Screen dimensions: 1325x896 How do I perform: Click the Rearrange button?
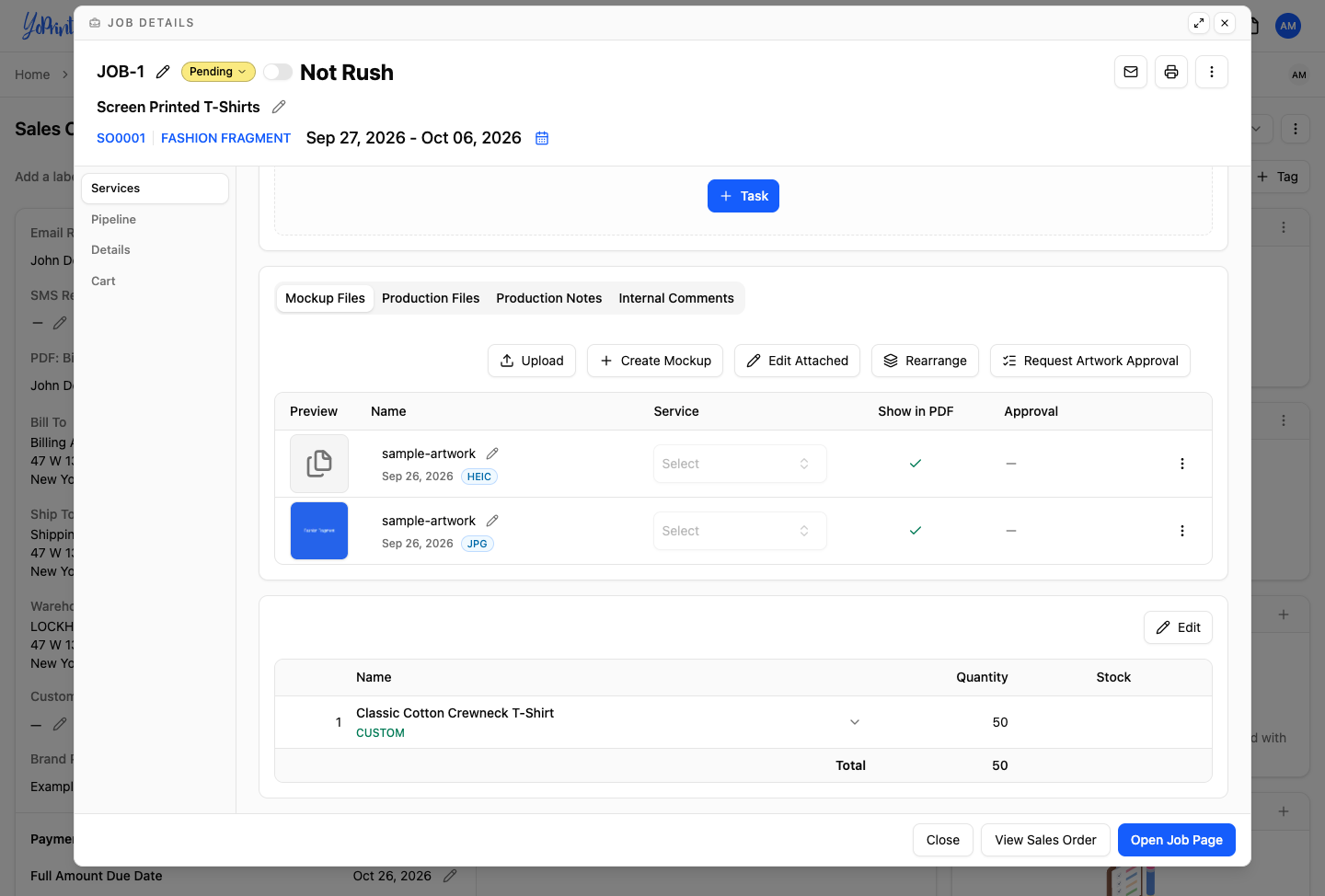(925, 361)
